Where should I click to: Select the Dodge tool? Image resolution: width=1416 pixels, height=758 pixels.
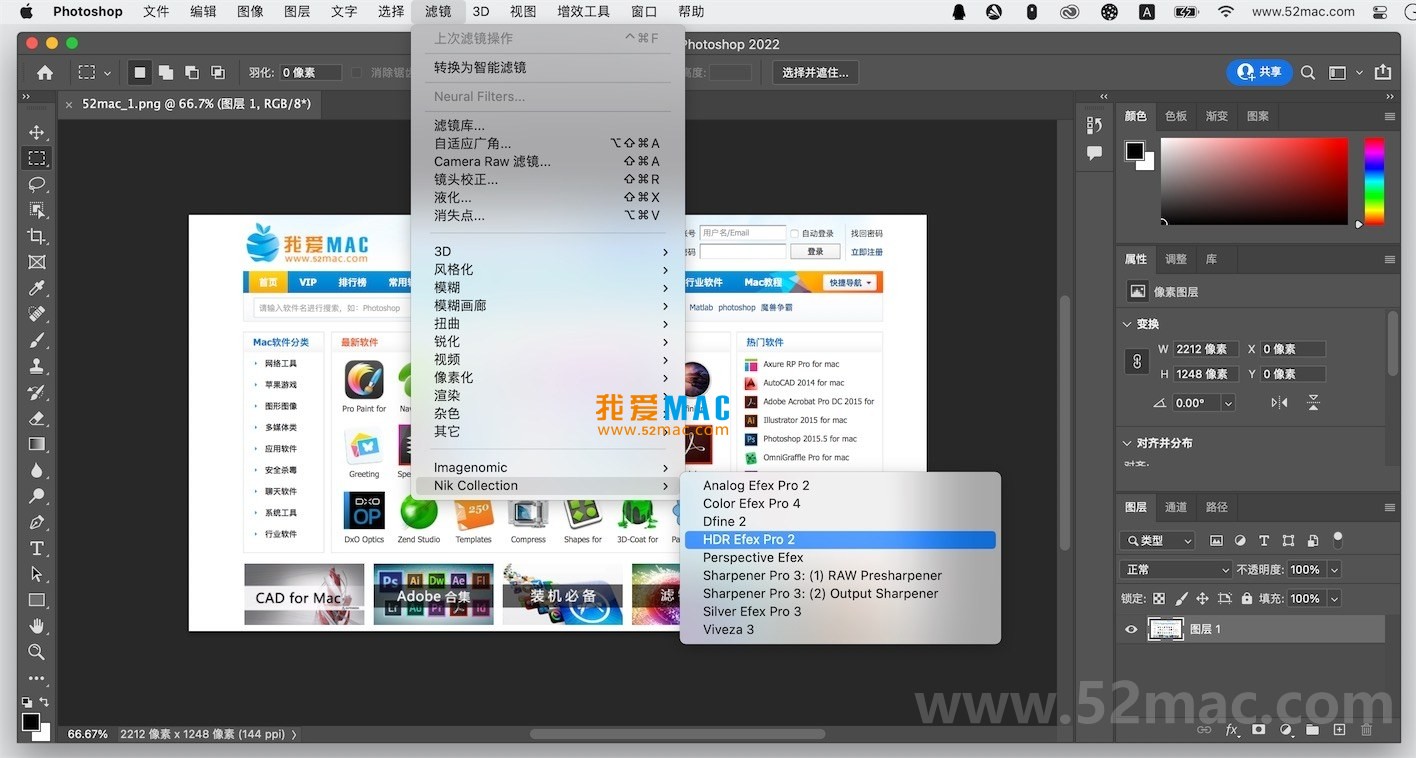[x=36, y=496]
